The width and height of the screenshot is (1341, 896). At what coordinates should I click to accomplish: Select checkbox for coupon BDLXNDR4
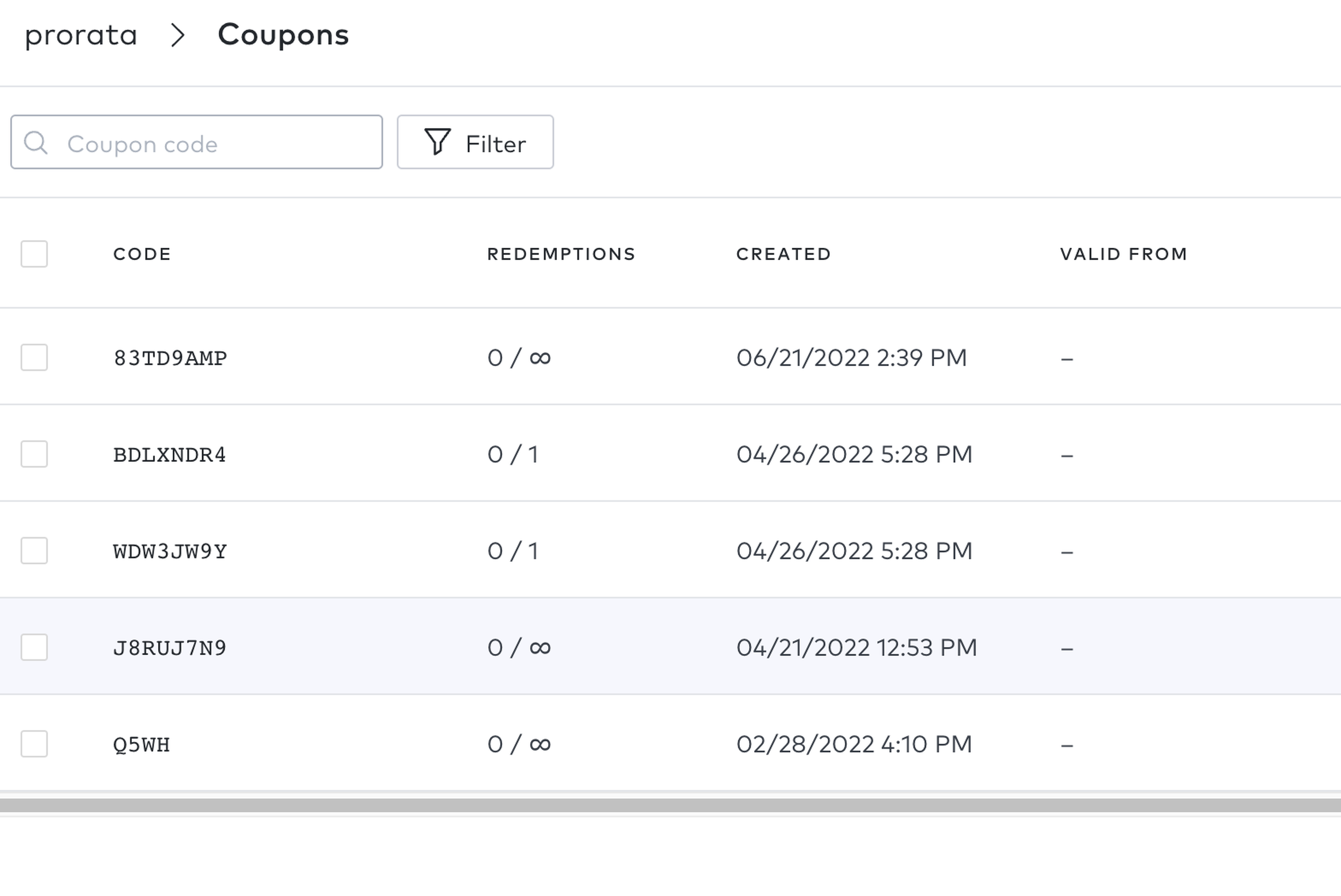click(34, 454)
